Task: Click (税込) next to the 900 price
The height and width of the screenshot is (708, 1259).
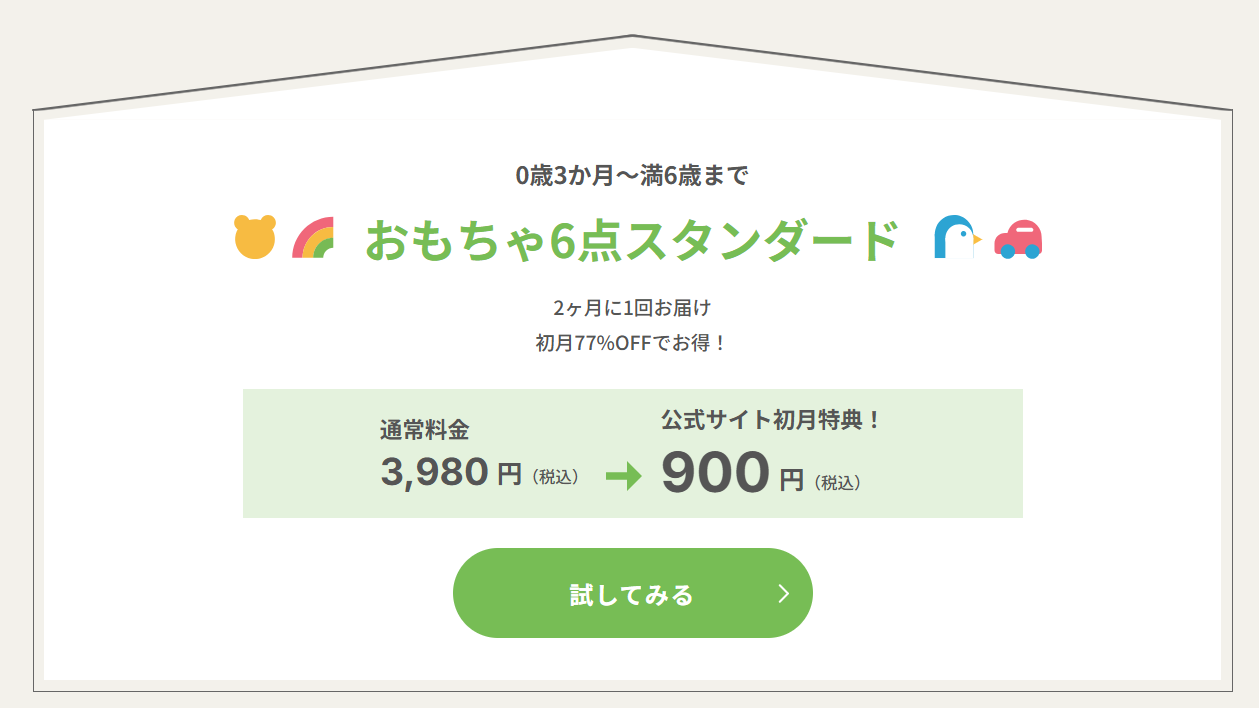Action: point(838,482)
